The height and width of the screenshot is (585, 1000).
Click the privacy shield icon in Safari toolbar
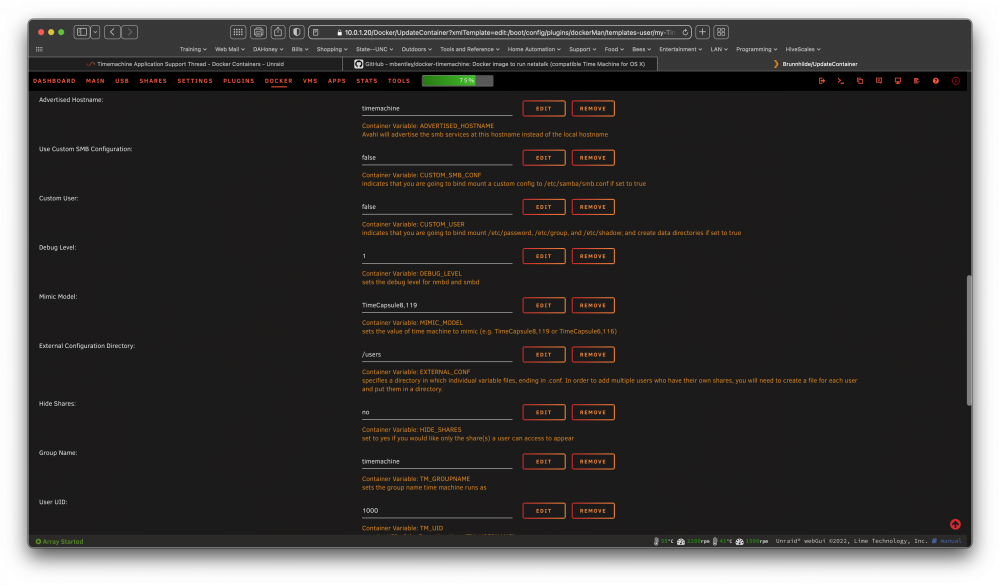[x=297, y=32]
